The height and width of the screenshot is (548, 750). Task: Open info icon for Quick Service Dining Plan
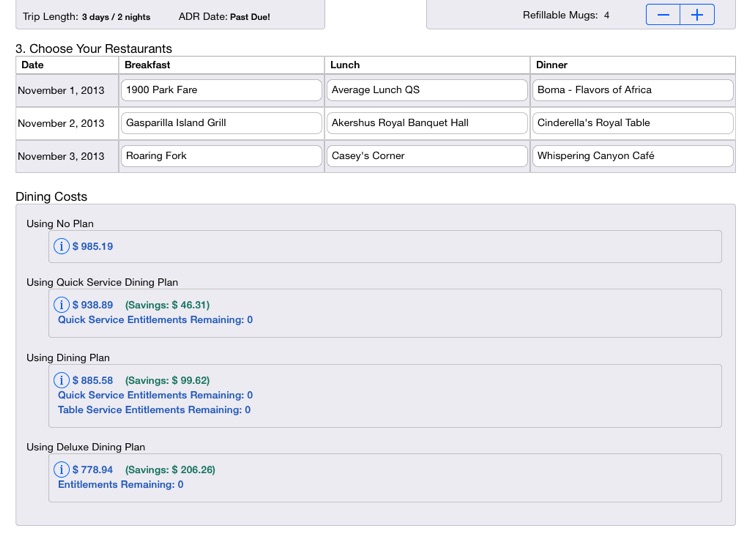tap(61, 305)
